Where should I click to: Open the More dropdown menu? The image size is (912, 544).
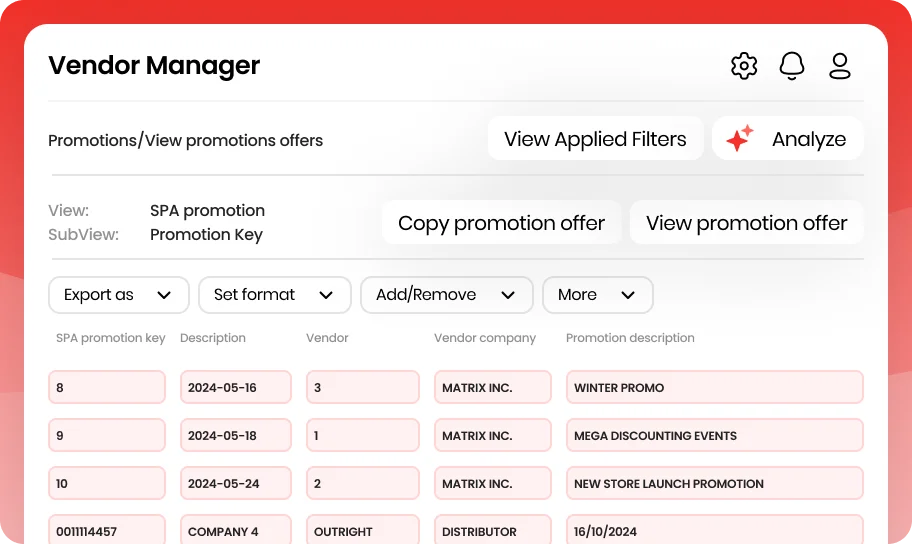597,295
